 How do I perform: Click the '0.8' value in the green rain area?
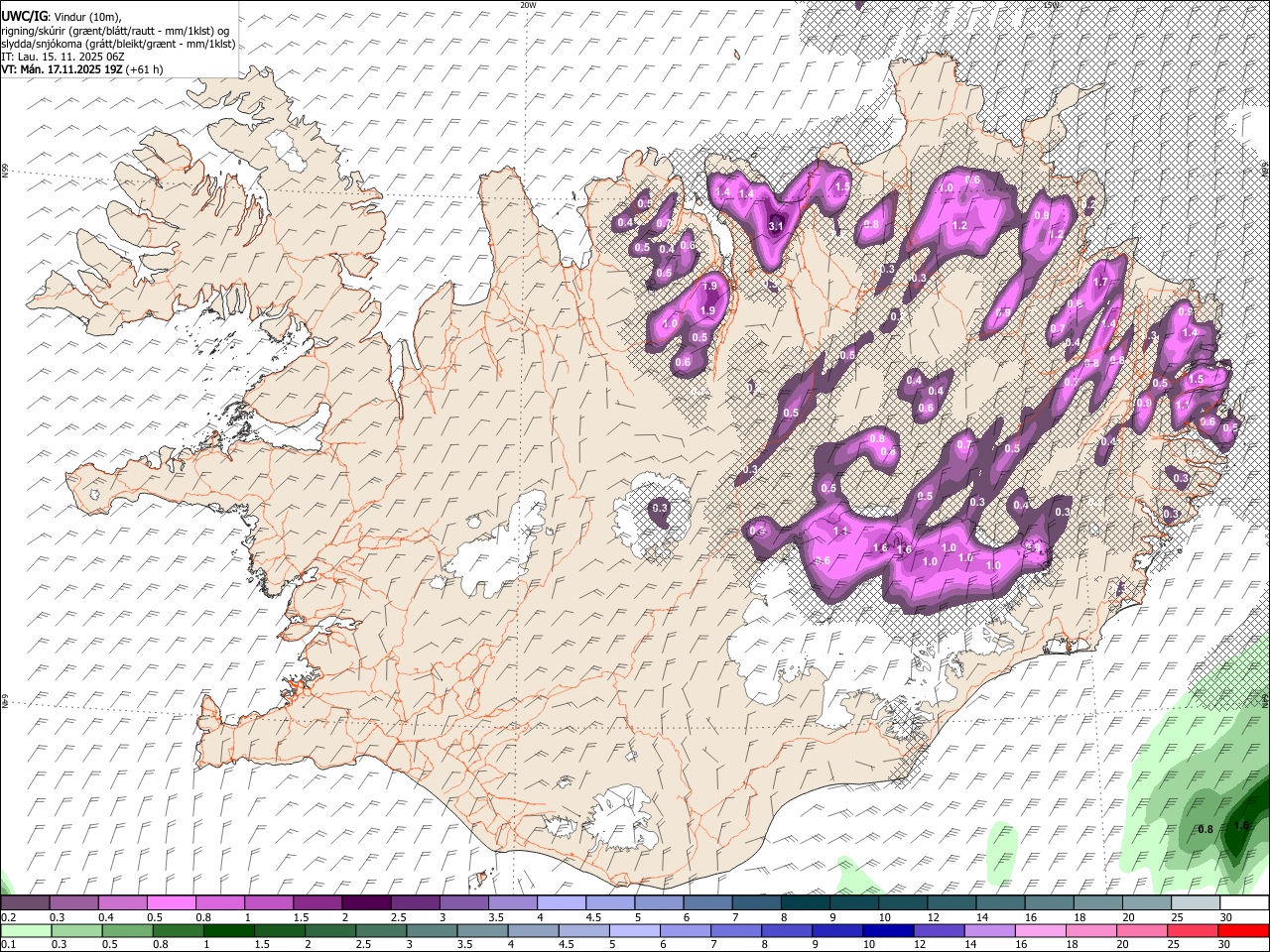[1206, 829]
